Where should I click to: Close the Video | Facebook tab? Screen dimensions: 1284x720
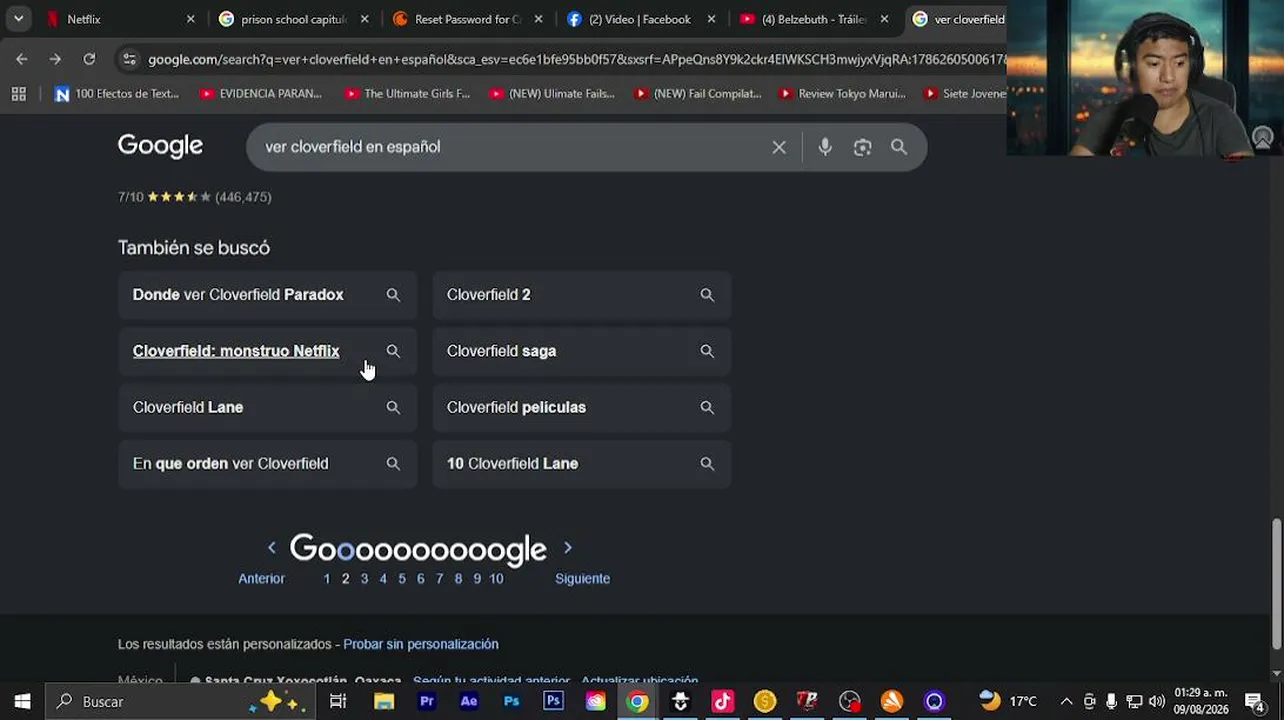coord(712,19)
